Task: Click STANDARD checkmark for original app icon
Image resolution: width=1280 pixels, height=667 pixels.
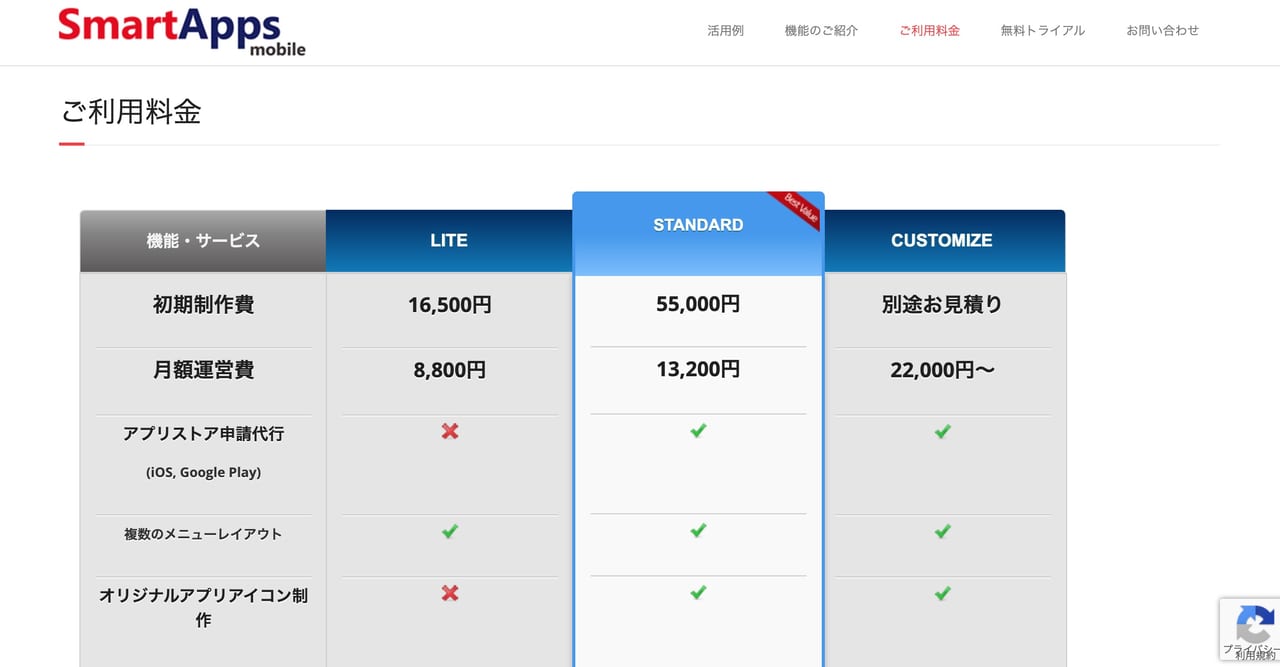Action: [x=698, y=592]
